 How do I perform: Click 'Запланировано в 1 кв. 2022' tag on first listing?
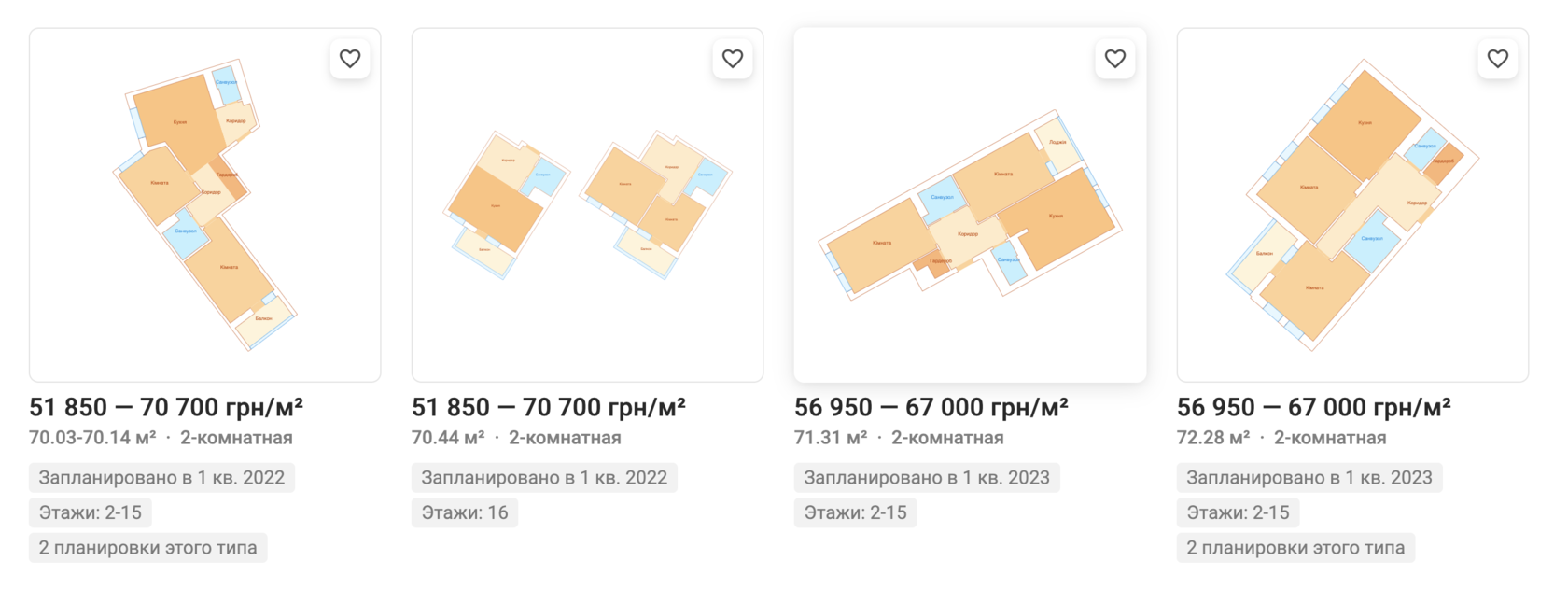[161, 478]
